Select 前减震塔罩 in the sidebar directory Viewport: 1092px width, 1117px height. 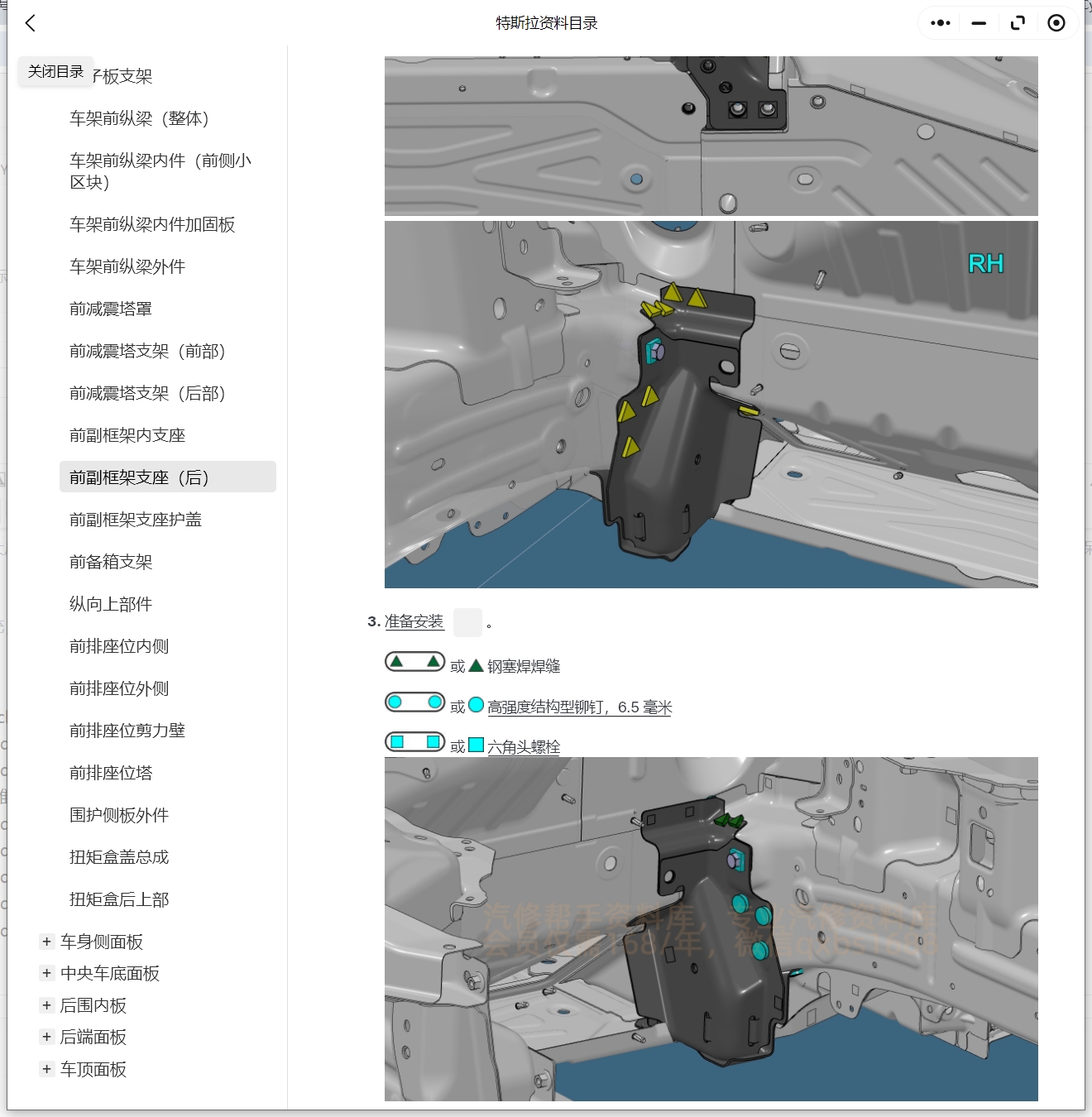(x=111, y=309)
